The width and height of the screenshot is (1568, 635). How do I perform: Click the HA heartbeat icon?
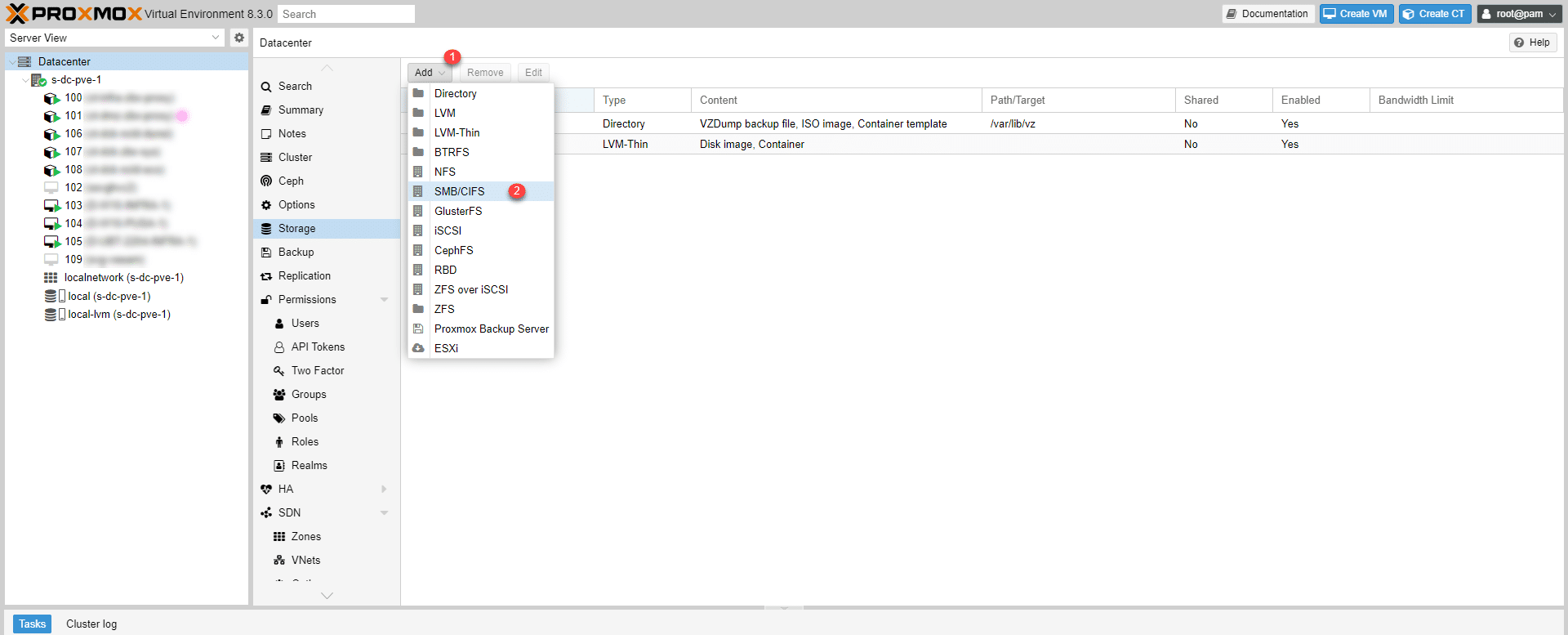click(x=266, y=490)
